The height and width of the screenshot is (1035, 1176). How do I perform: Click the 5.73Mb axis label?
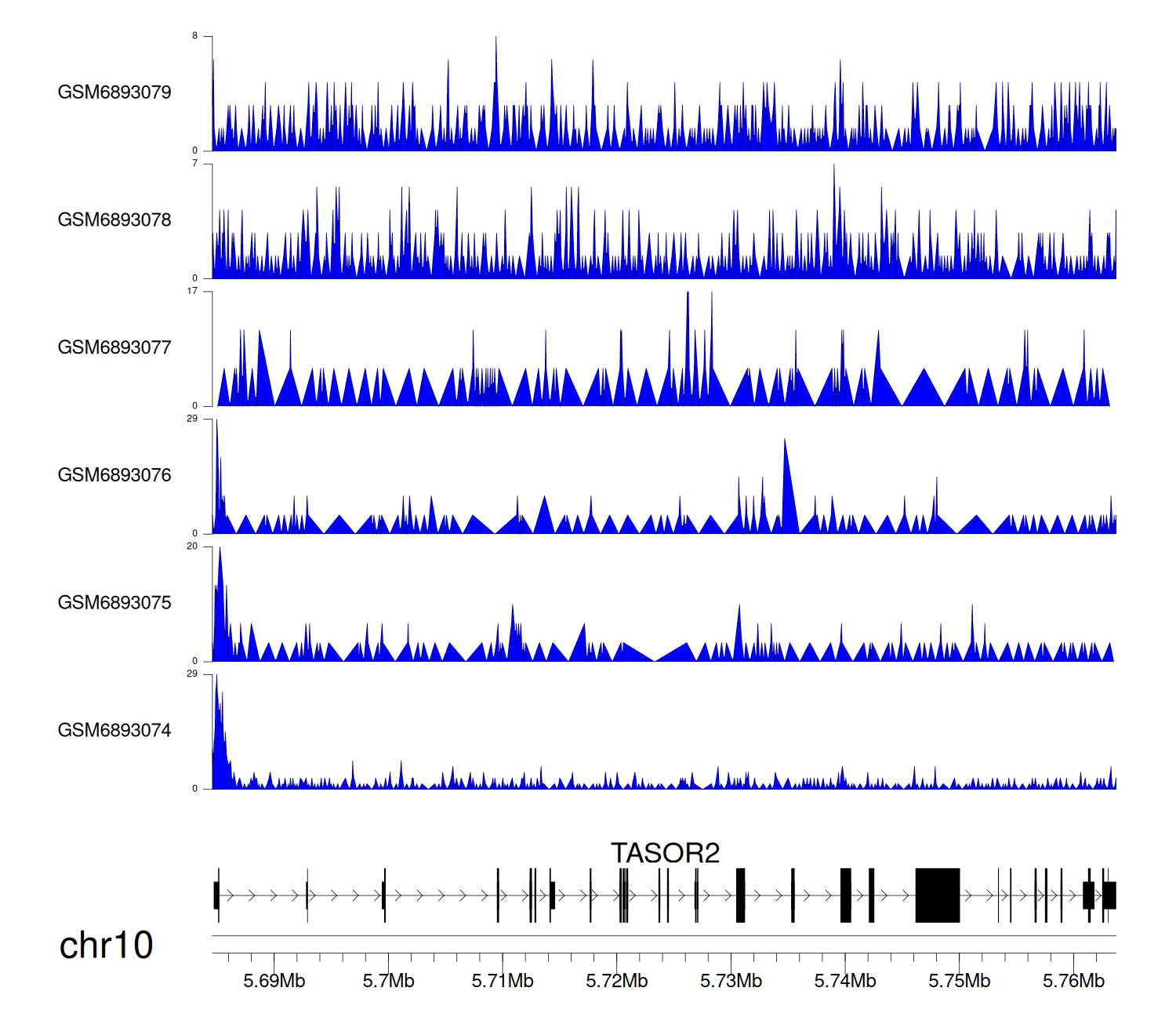731,981
